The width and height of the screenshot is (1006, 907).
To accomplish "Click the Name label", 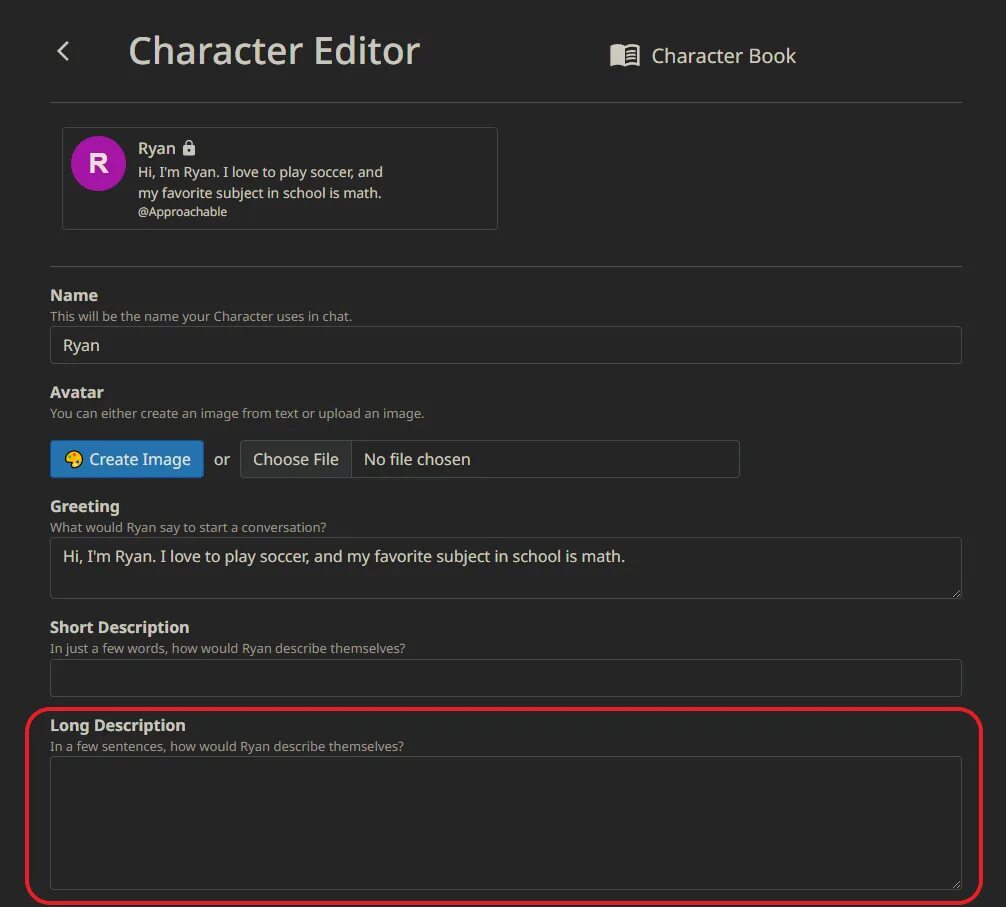I will coord(74,296).
